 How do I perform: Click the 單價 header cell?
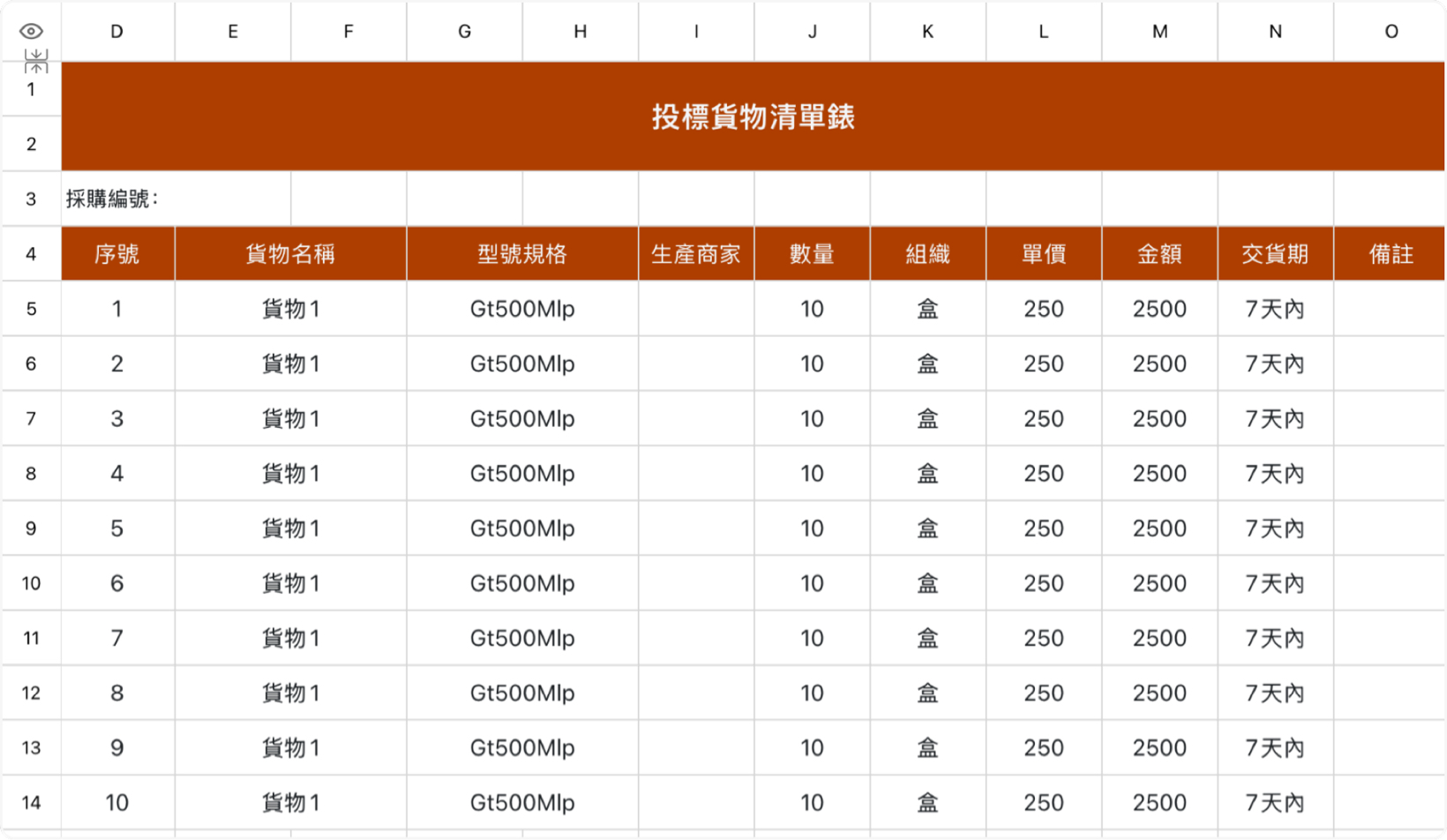click(x=1044, y=254)
